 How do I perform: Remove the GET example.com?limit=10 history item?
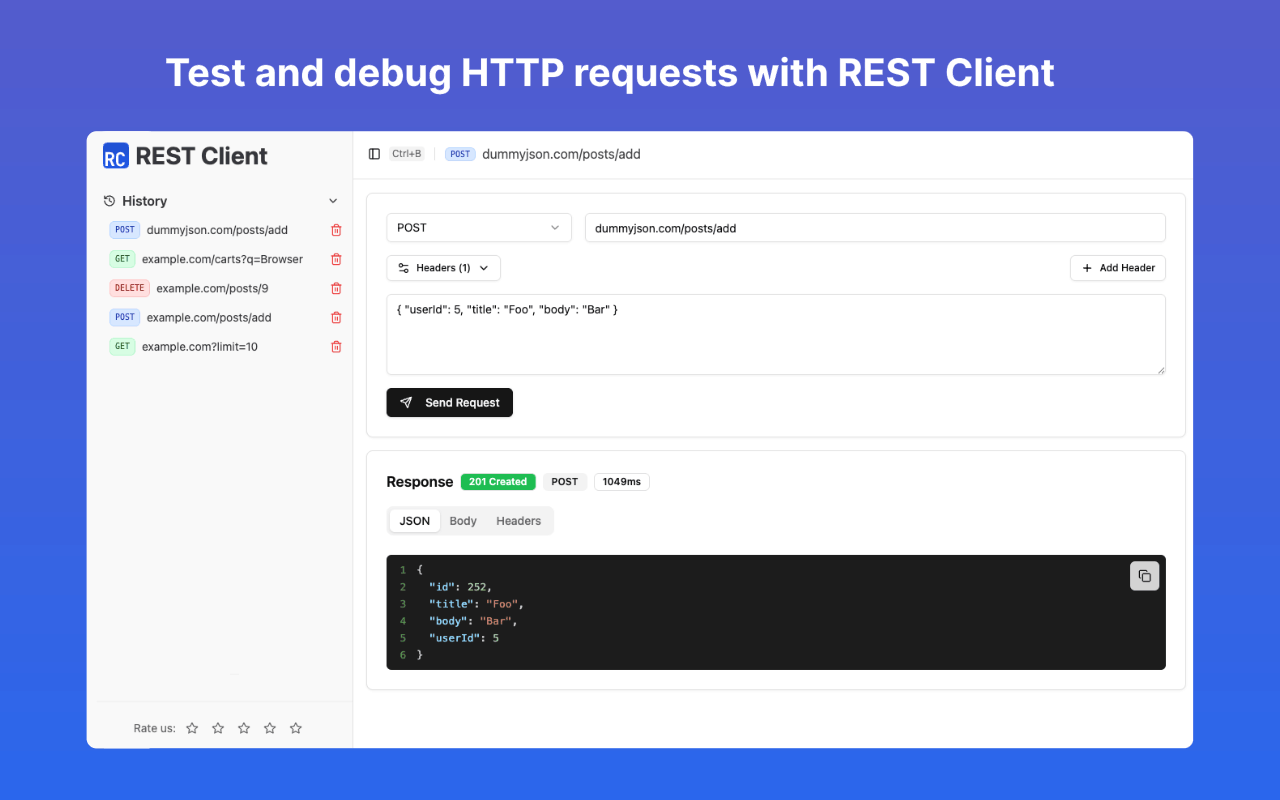coord(336,346)
